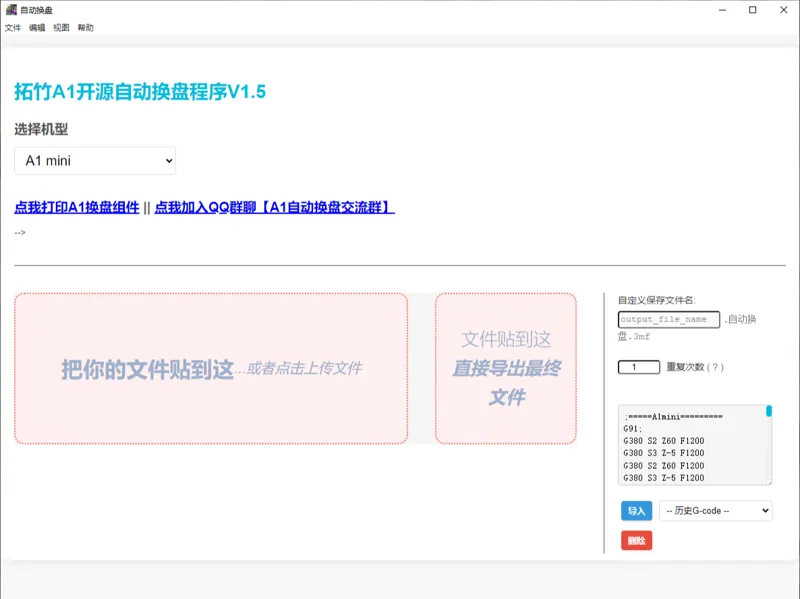Click the app icon in title bar

point(11,10)
